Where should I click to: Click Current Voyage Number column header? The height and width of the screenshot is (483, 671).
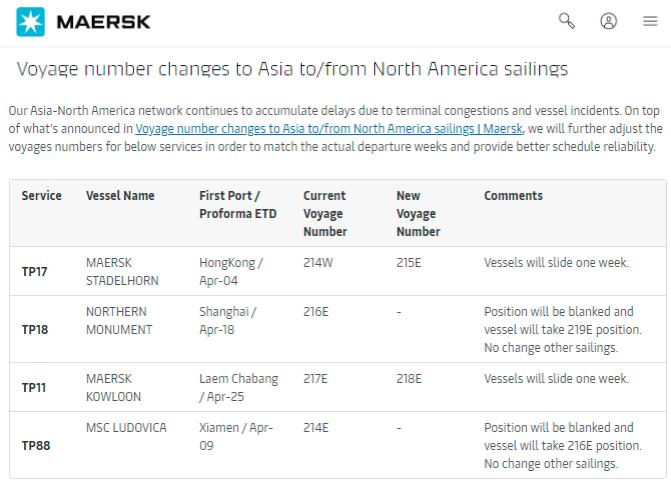pos(325,213)
